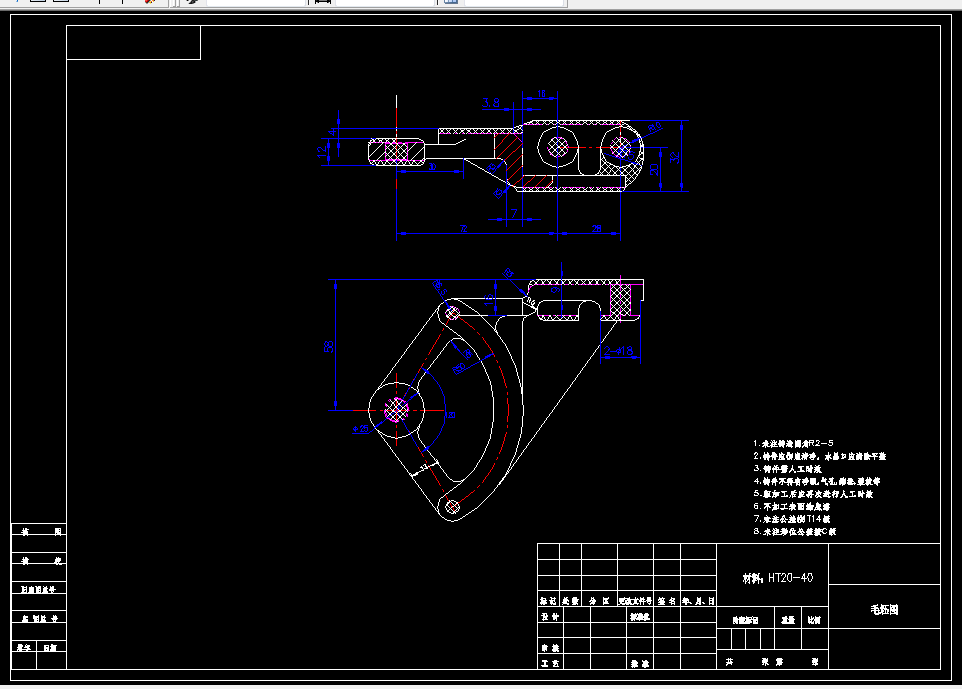Click the 32 vertical dimension text

(x=675, y=157)
